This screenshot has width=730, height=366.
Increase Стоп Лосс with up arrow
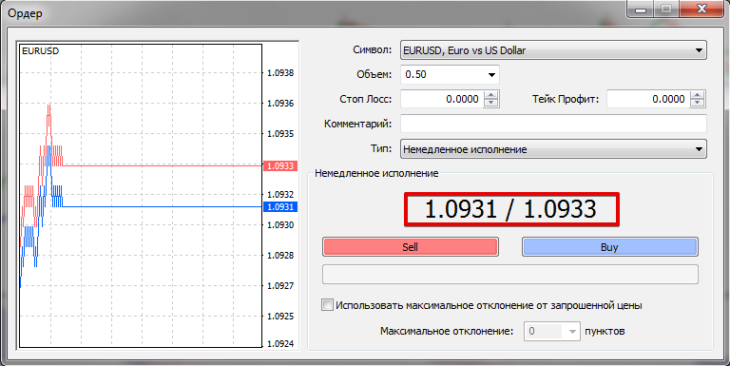point(491,95)
